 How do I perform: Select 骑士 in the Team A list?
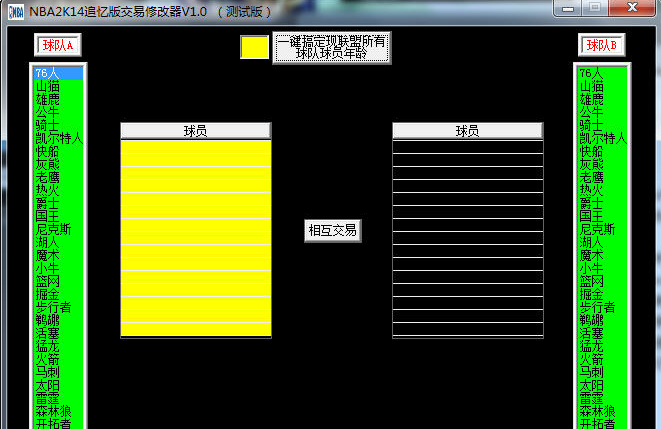tap(59, 126)
